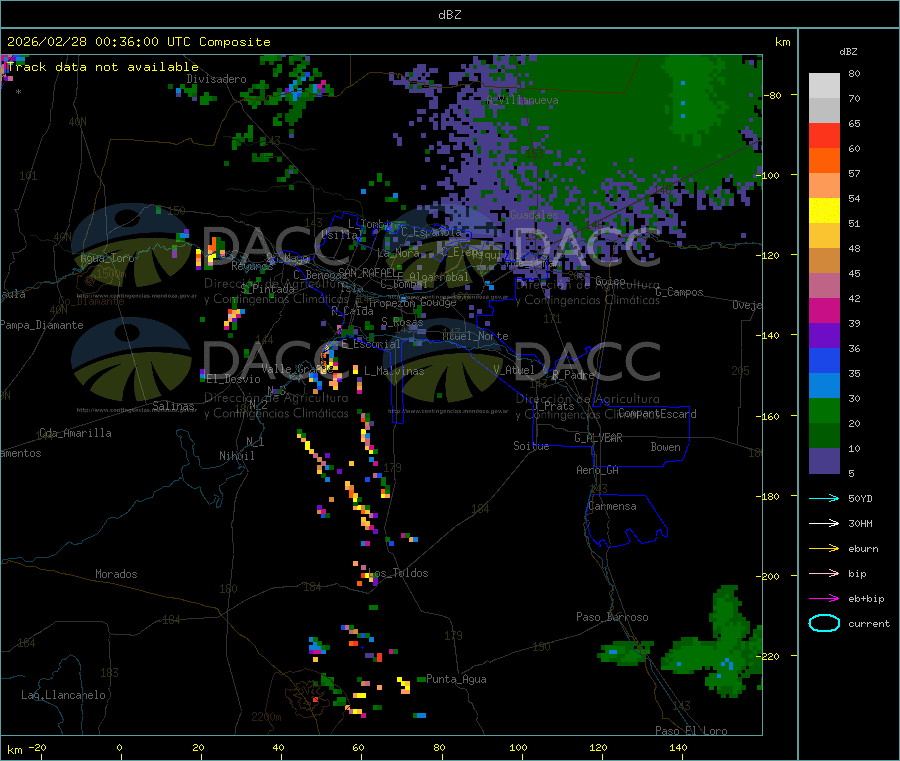Click the 'Punta_Agua' map label

pyautogui.click(x=456, y=679)
